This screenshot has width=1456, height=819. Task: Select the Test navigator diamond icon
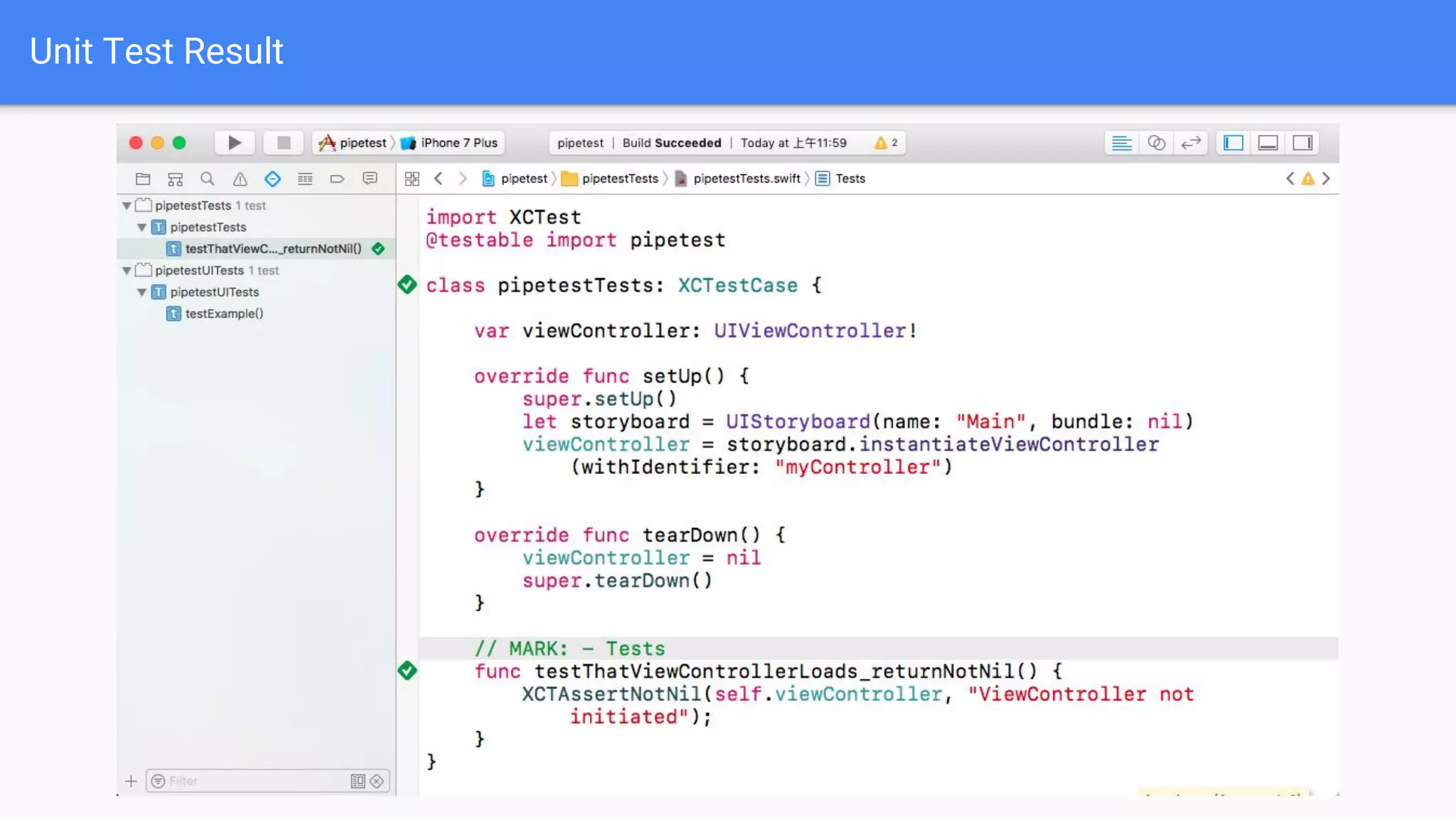(272, 179)
